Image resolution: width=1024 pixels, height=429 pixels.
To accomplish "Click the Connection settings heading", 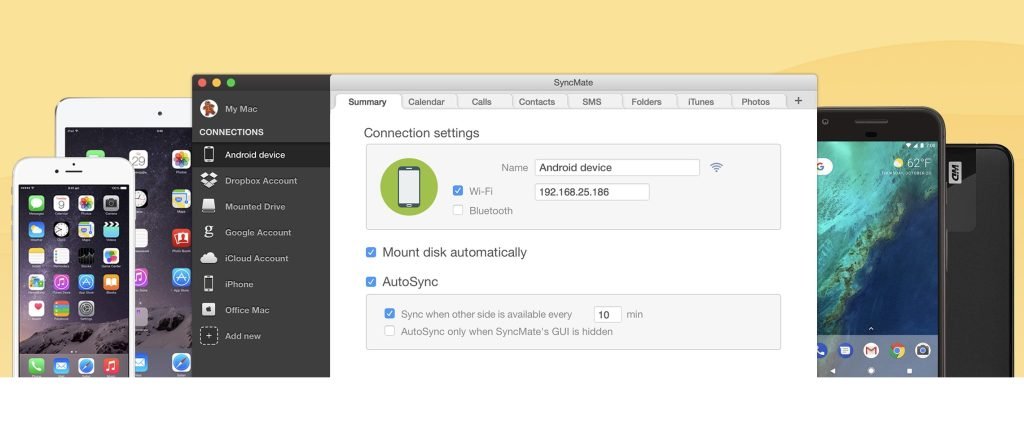I will coord(421,133).
